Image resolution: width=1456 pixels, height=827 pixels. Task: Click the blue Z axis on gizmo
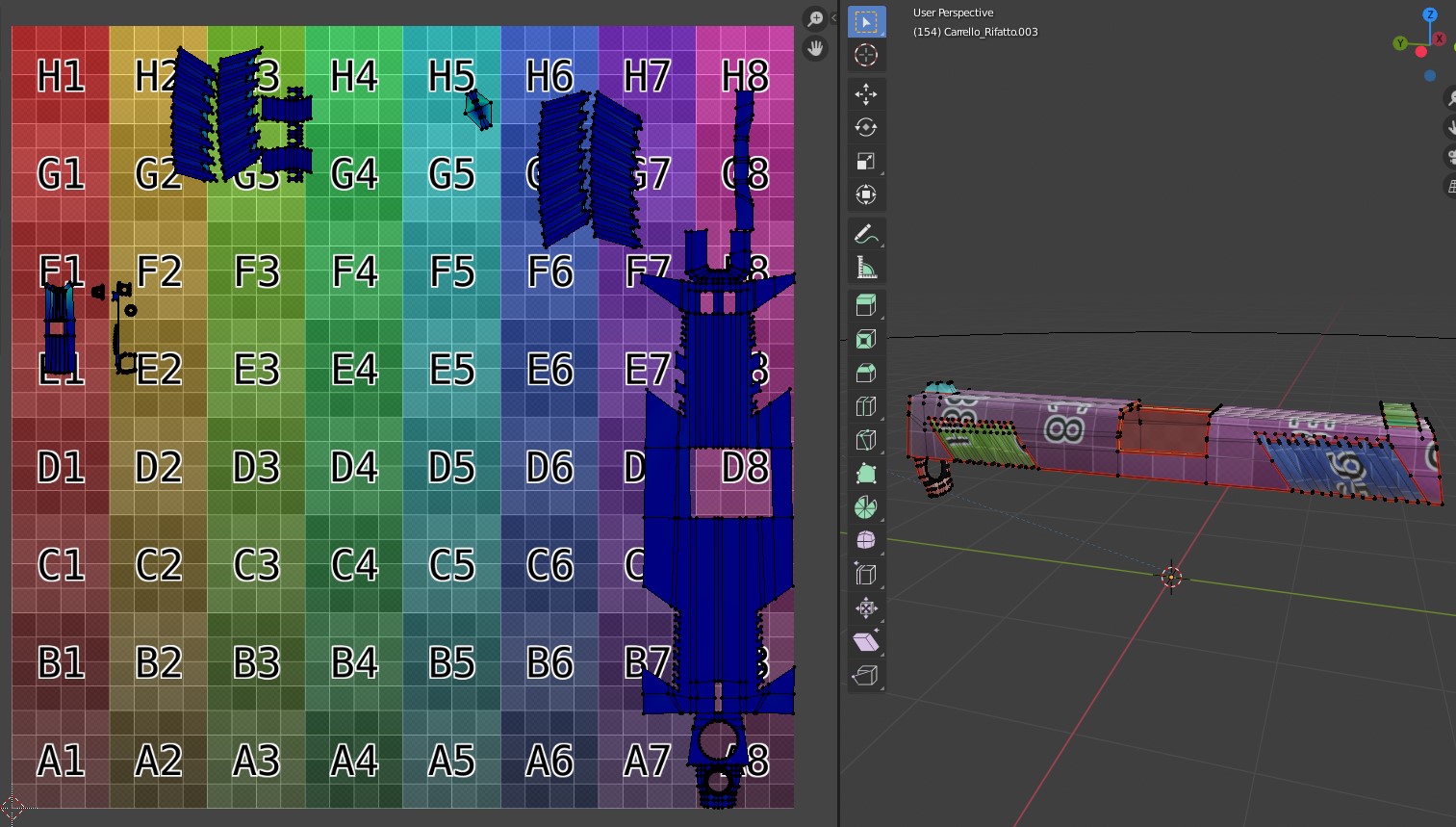click(1430, 14)
